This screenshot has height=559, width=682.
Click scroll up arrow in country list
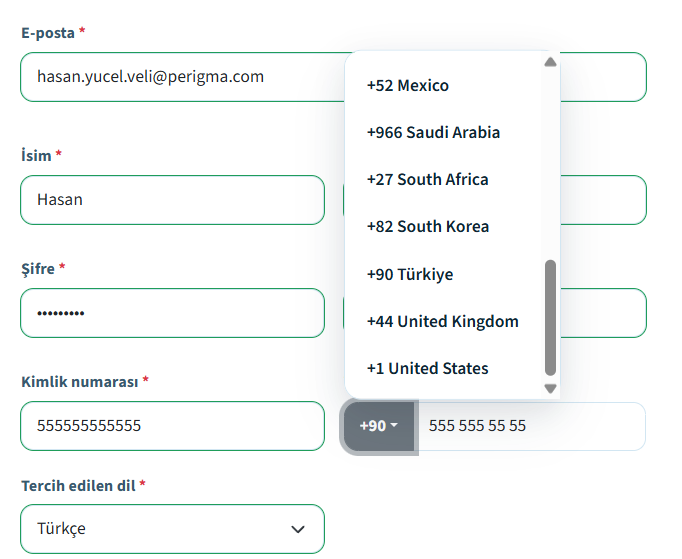[x=550, y=62]
